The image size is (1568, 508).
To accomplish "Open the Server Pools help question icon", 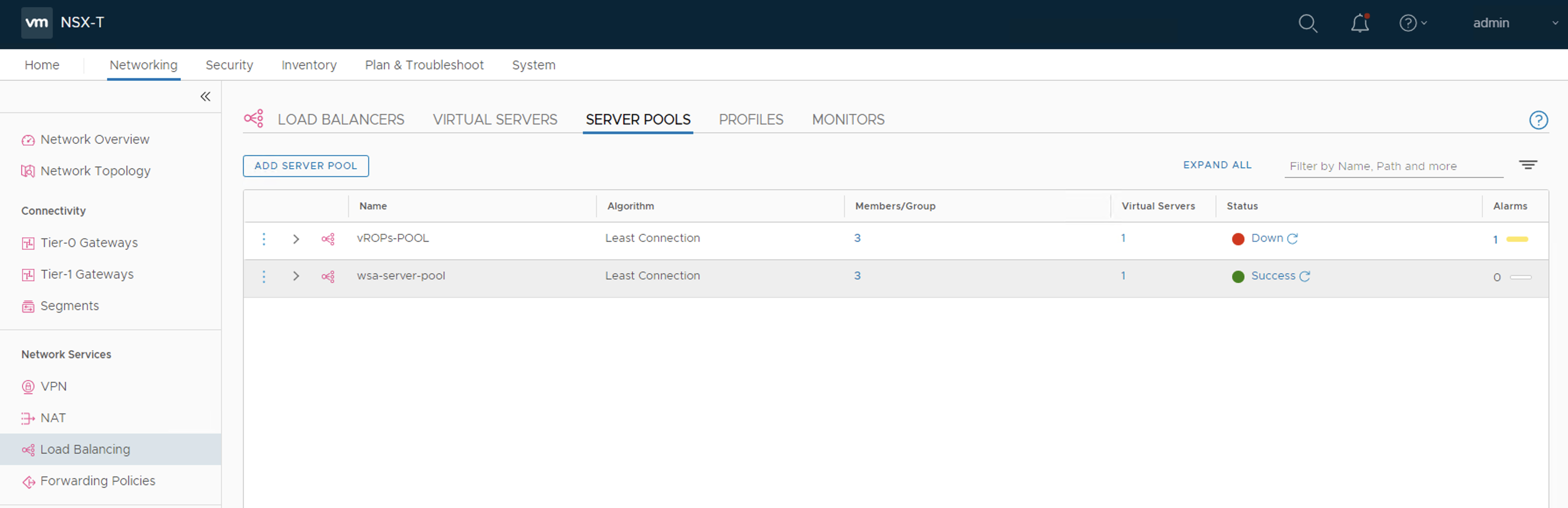I will click(1538, 120).
